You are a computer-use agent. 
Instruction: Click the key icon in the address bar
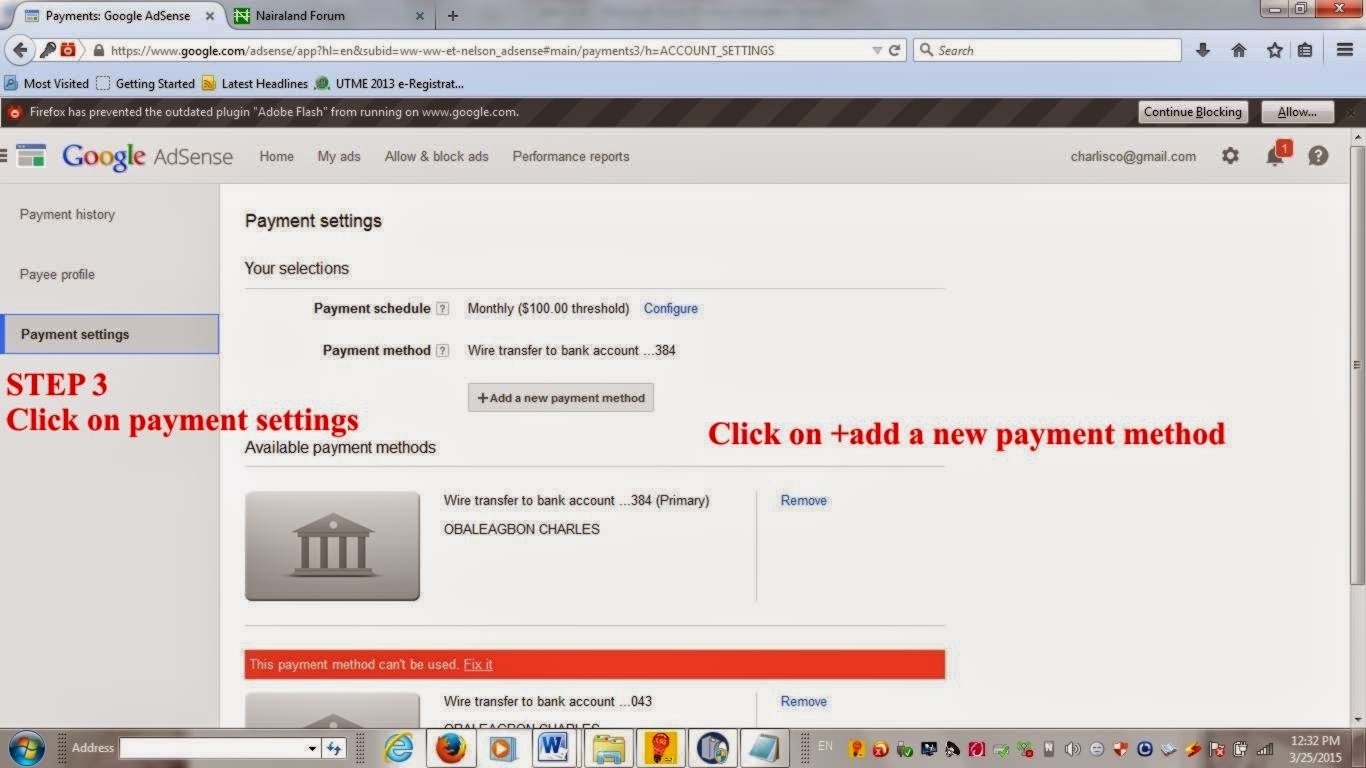[48, 50]
